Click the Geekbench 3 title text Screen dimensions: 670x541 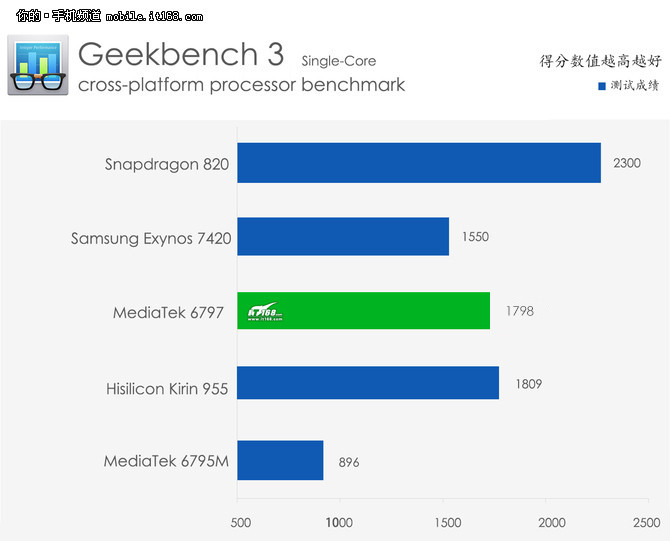pyautogui.click(x=180, y=52)
